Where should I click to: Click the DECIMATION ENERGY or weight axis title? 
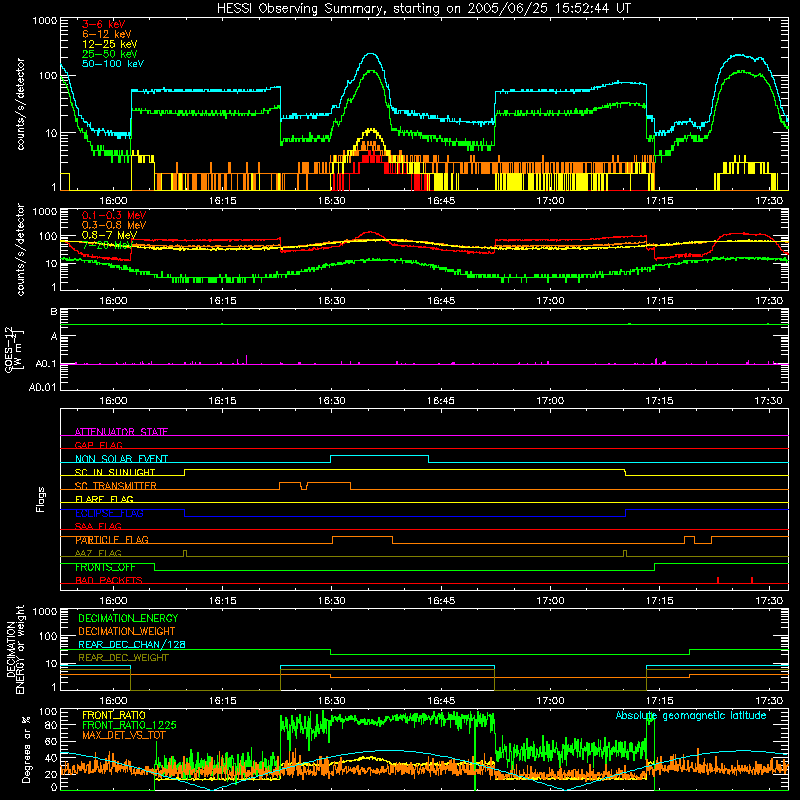(15, 649)
